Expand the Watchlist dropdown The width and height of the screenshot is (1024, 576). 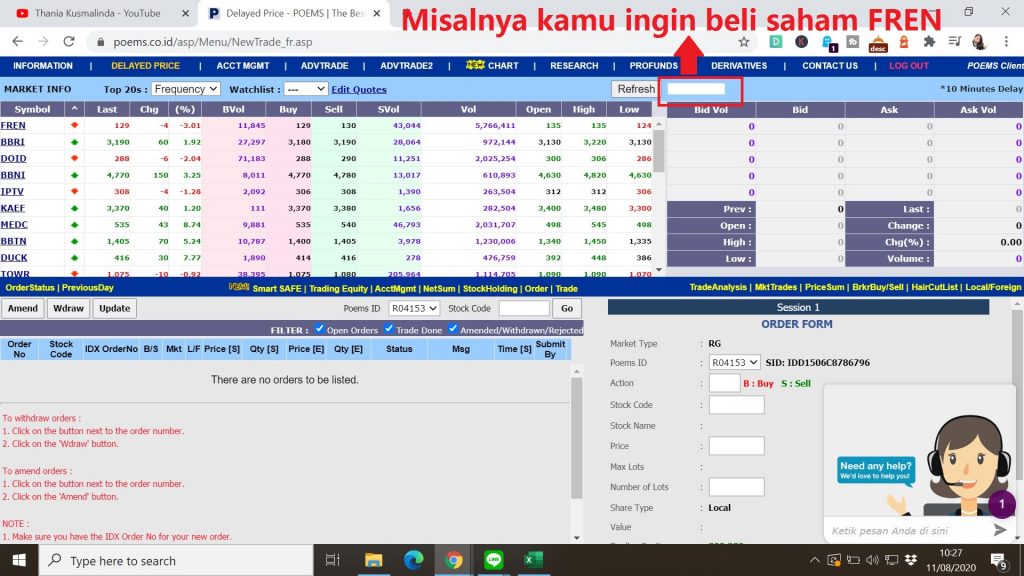click(x=305, y=89)
